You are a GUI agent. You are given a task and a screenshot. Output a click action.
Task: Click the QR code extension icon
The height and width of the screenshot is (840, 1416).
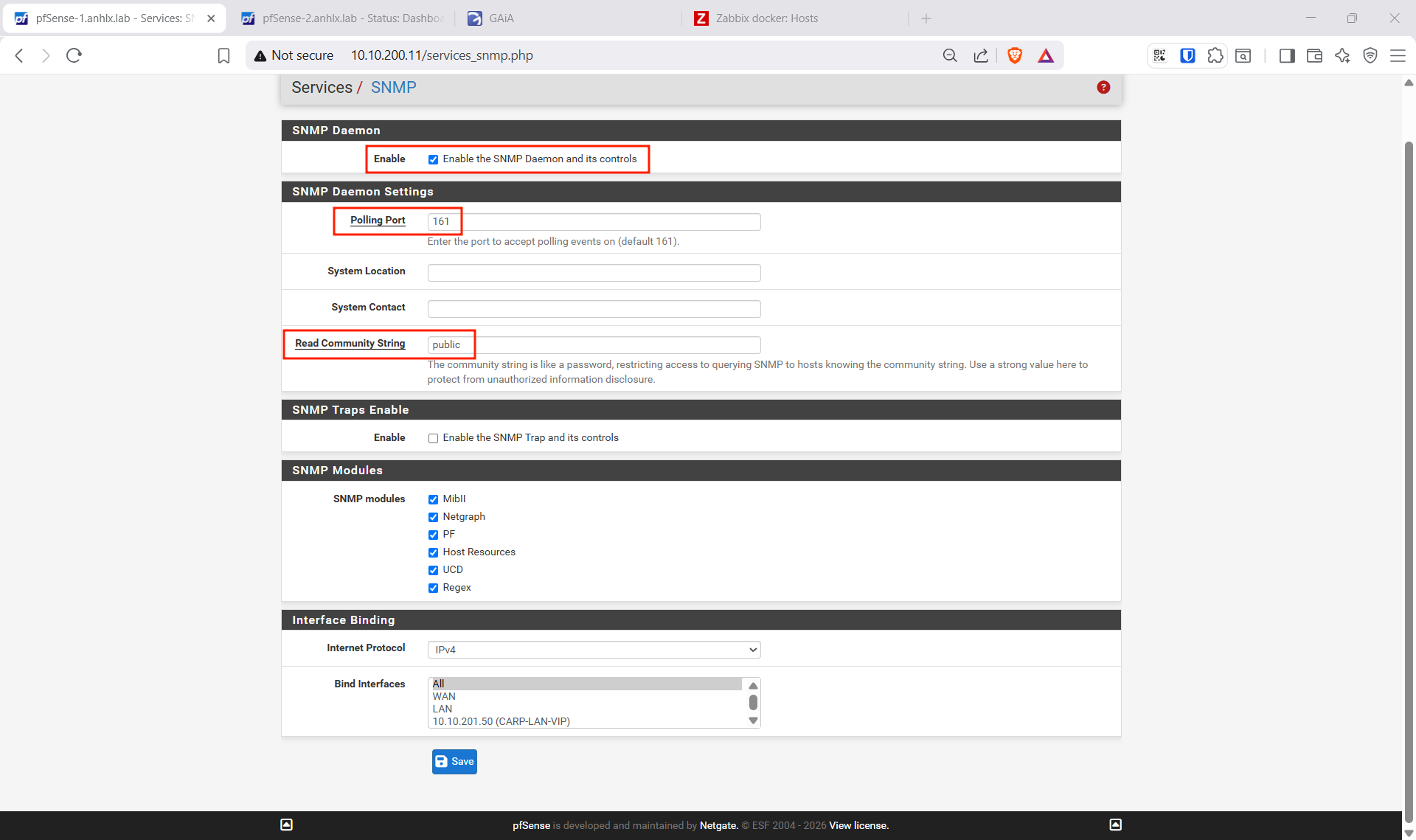tap(1160, 55)
